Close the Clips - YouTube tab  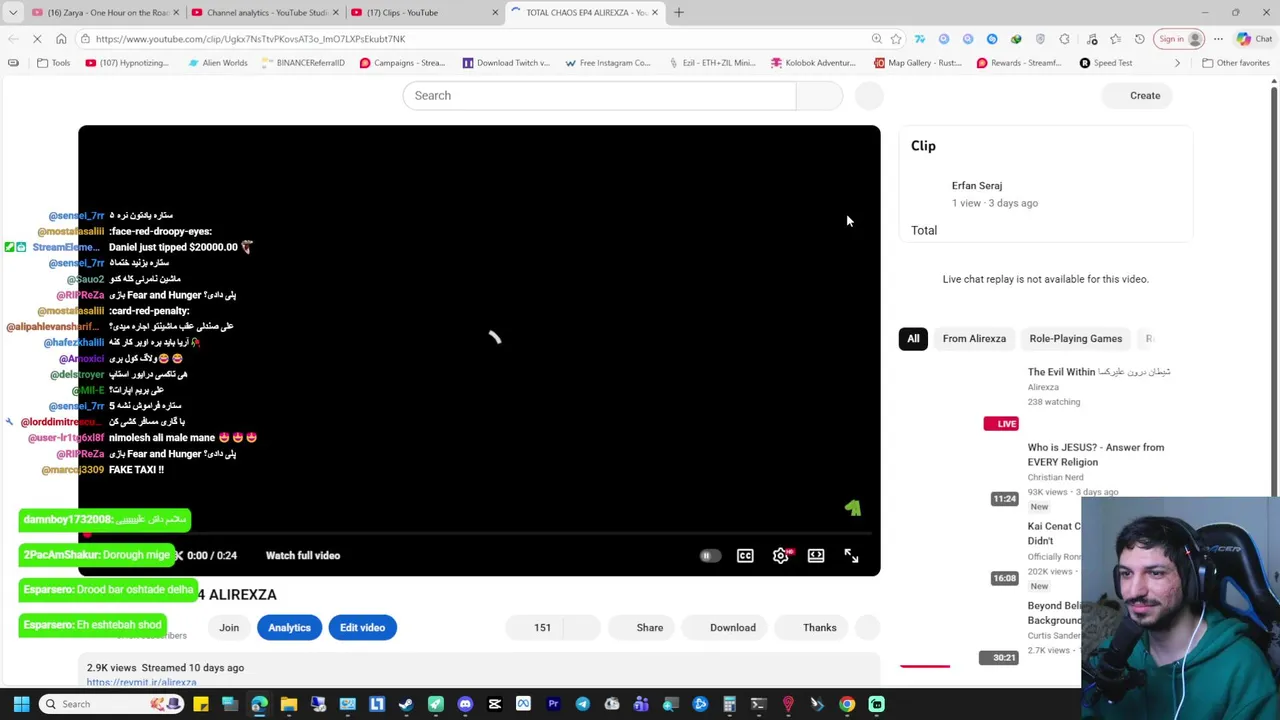coord(495,12)
